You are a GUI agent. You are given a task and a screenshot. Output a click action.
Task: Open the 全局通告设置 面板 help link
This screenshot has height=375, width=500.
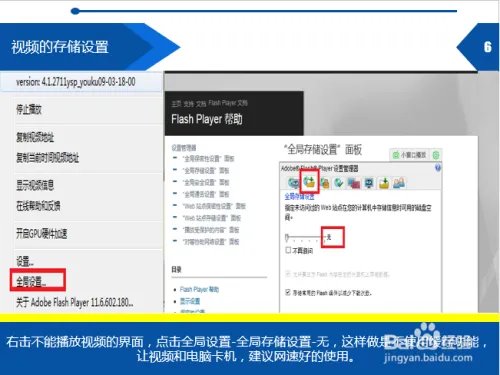click(x=206, y=194)
